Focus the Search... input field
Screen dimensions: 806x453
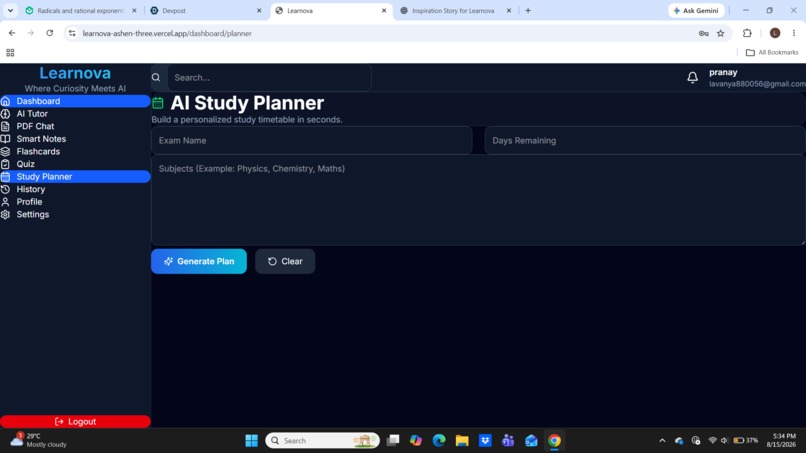pyautogui.click(x=269, y=78)
